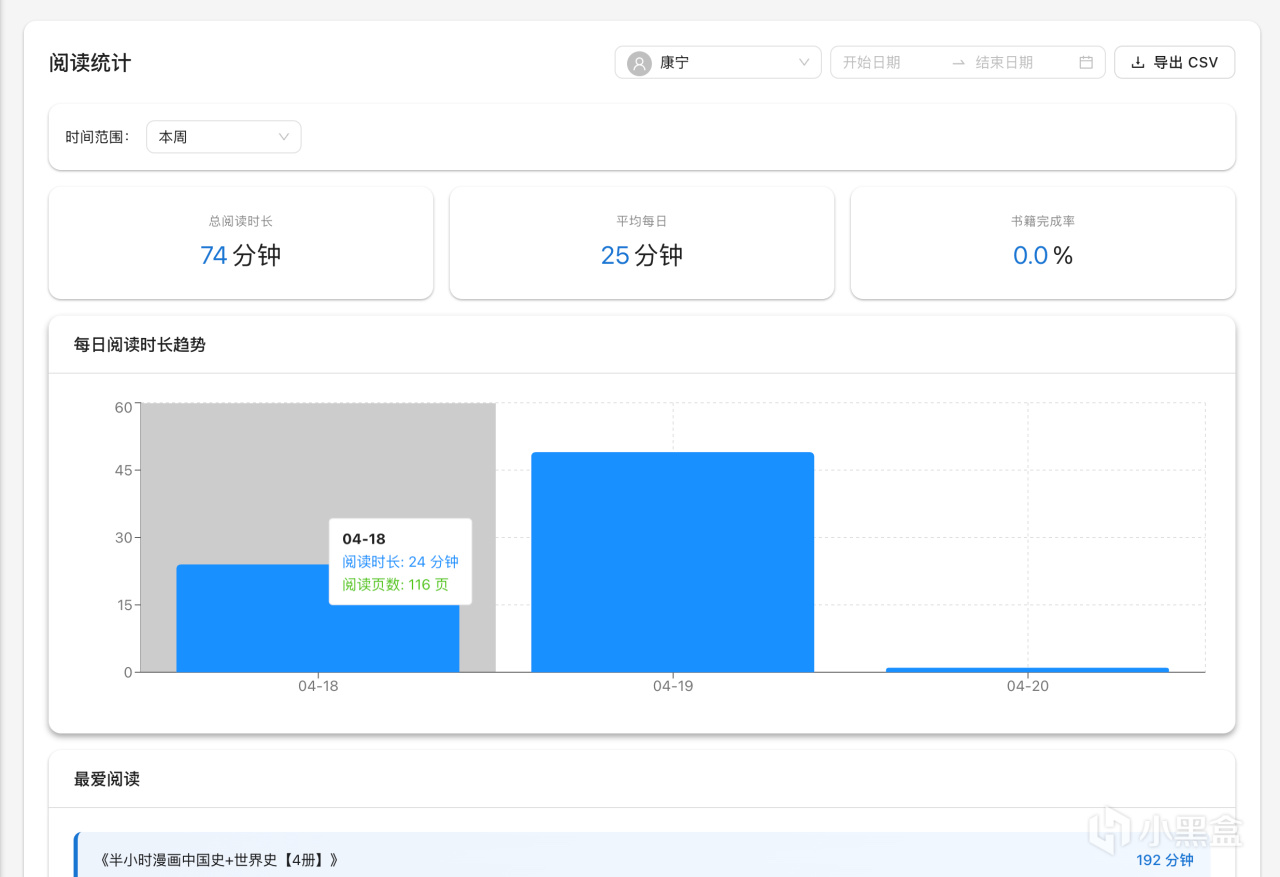Screen dimensions: 1280x877
Task: Click the 平均每日 25 分钟 card
Action: [x=642, y=243]
